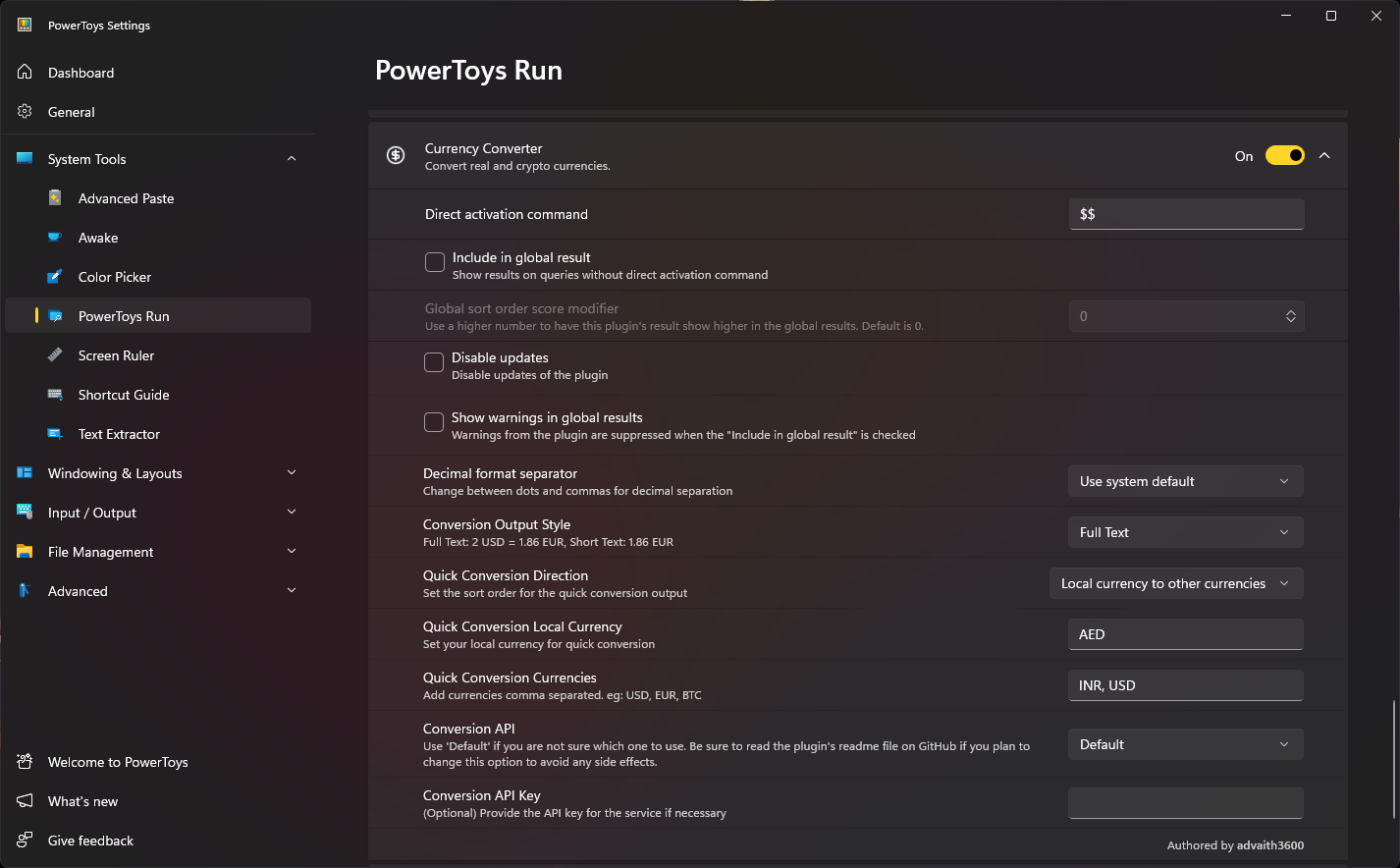
Task: Expand the File Management section chevron
Action: tap(292, 551)
